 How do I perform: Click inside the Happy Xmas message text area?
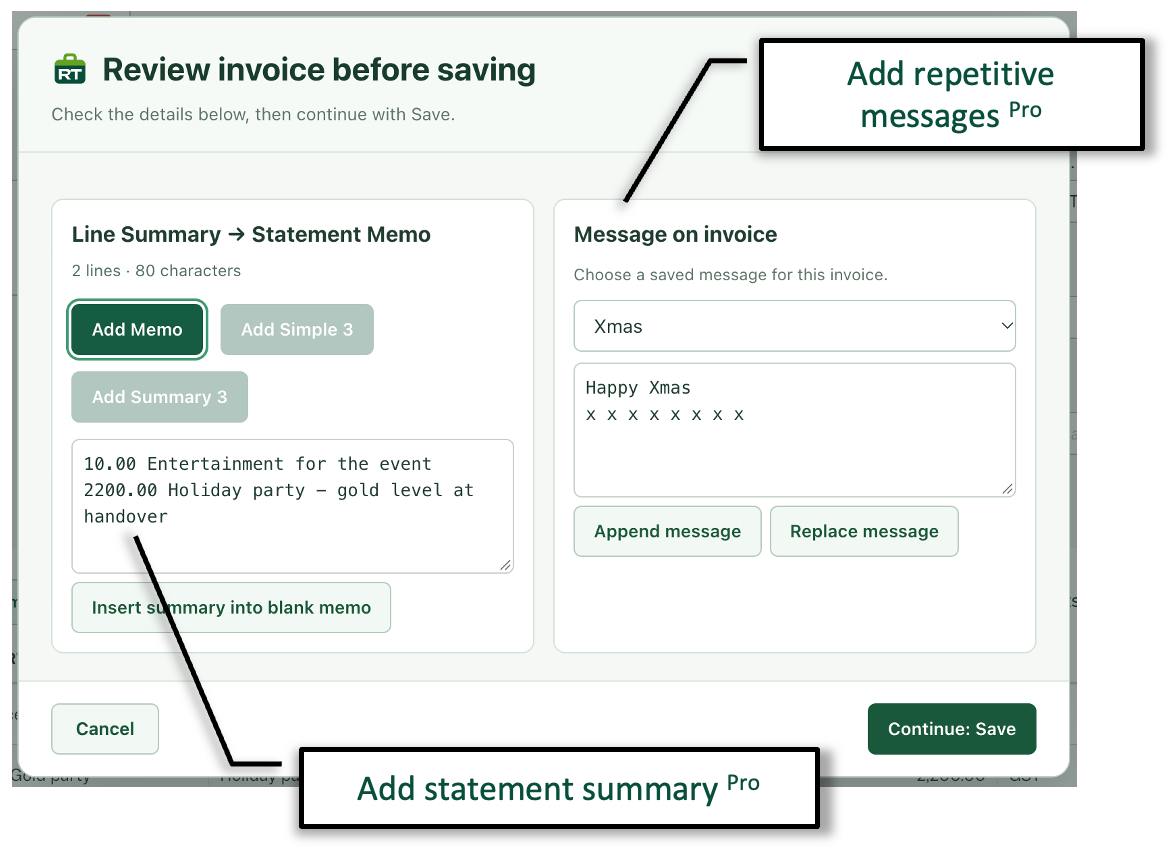(795, 430)
